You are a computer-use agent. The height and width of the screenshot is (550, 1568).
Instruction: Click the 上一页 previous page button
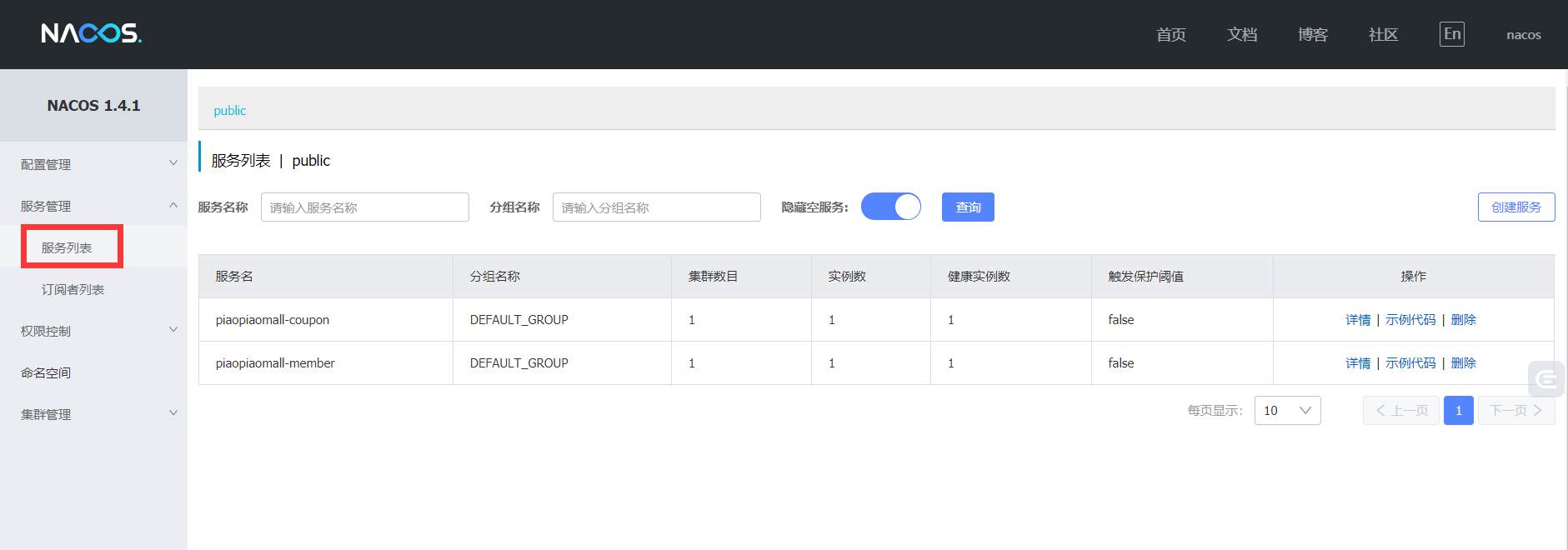click(x=1401, y=410)
